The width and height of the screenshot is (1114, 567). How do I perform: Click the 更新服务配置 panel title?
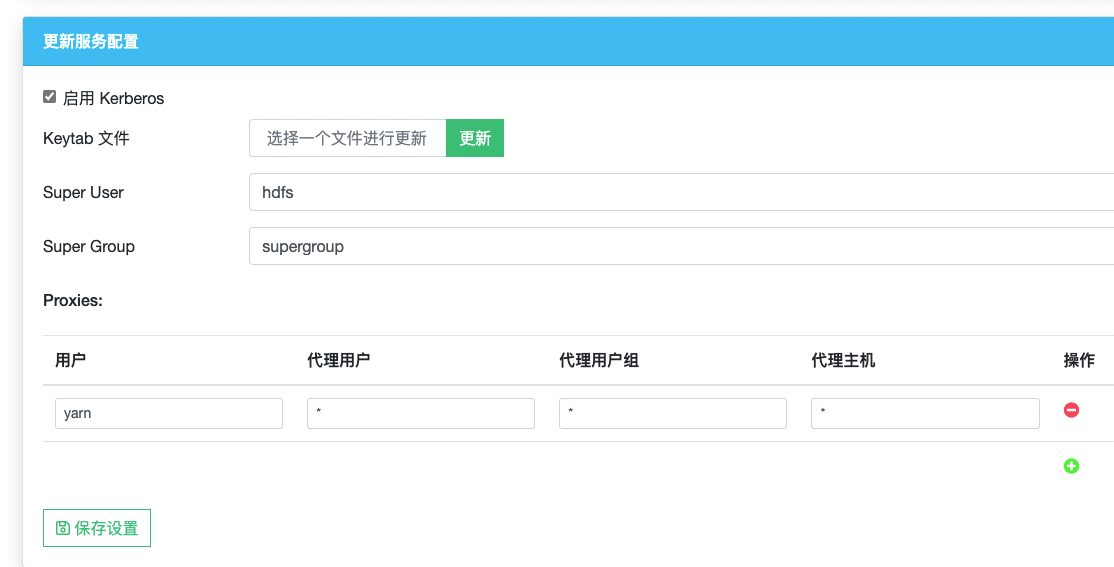click(x=91, y=42)
